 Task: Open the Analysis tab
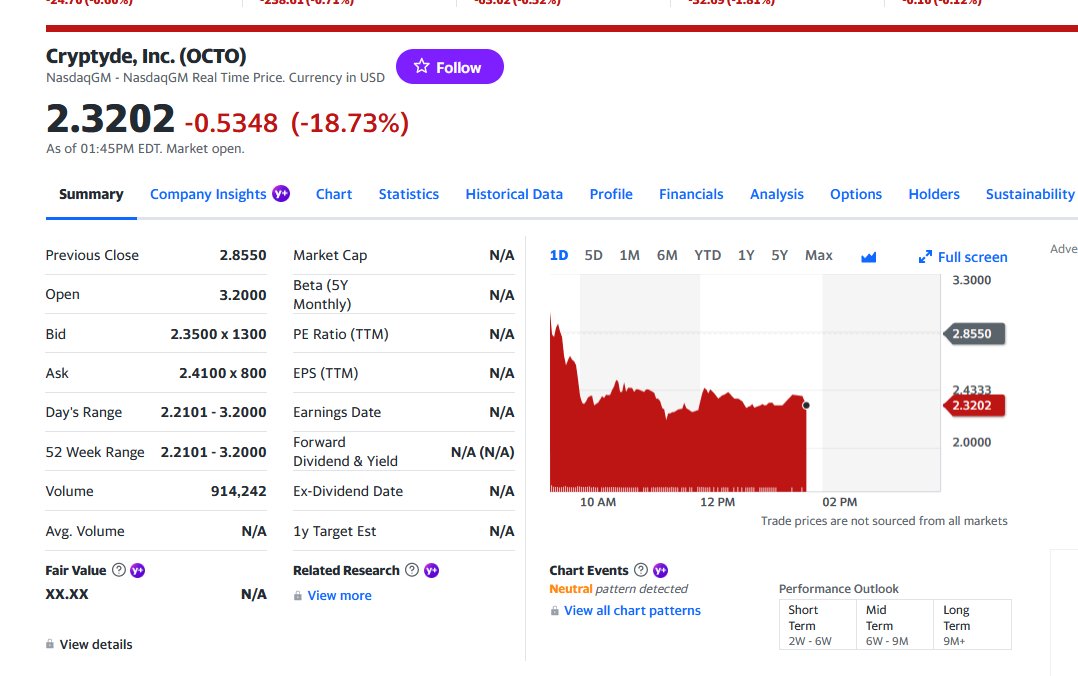coord(777,195)
